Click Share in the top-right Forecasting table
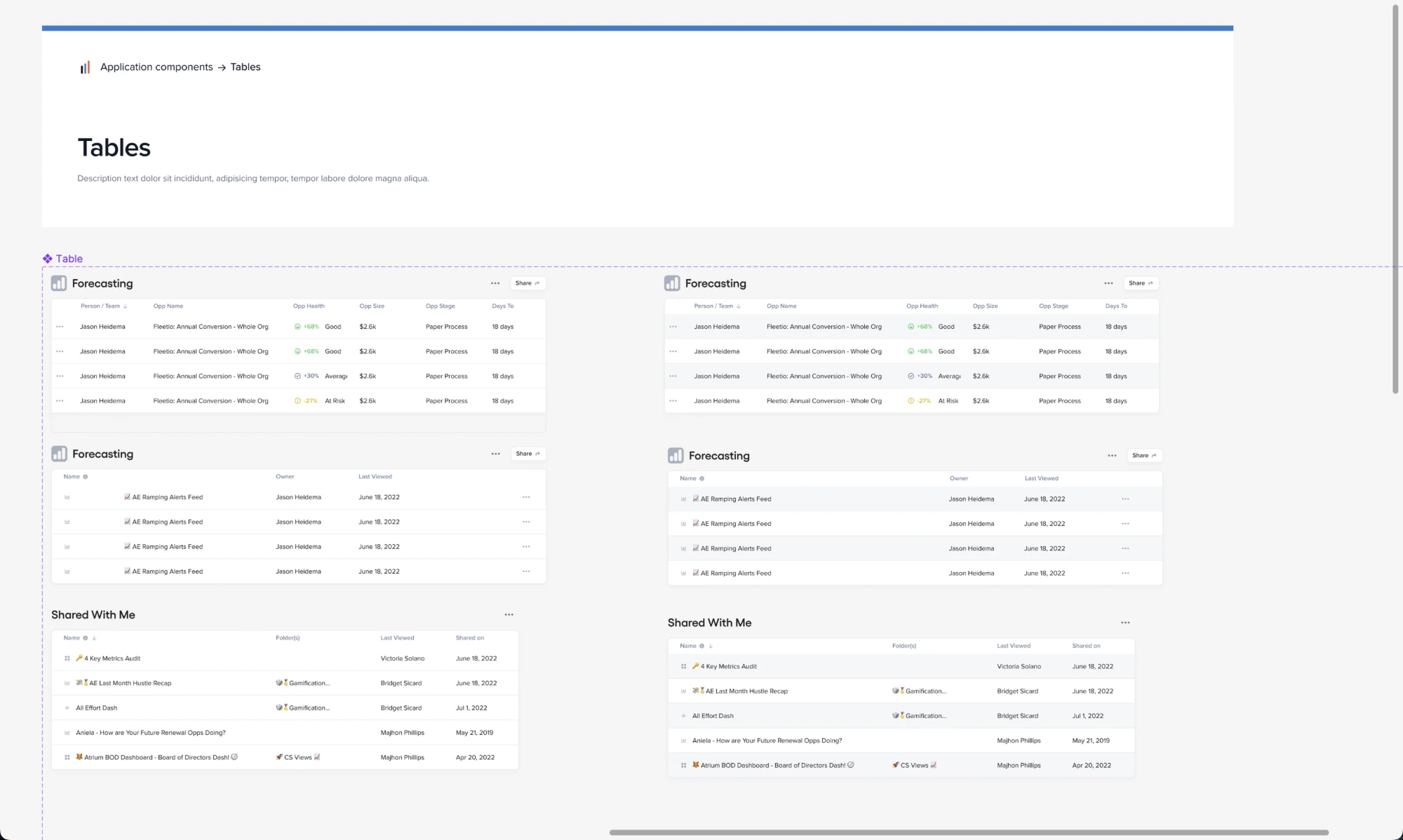Image resolution: width=1403 pixels, height=840 pixels. point(1141,283)
